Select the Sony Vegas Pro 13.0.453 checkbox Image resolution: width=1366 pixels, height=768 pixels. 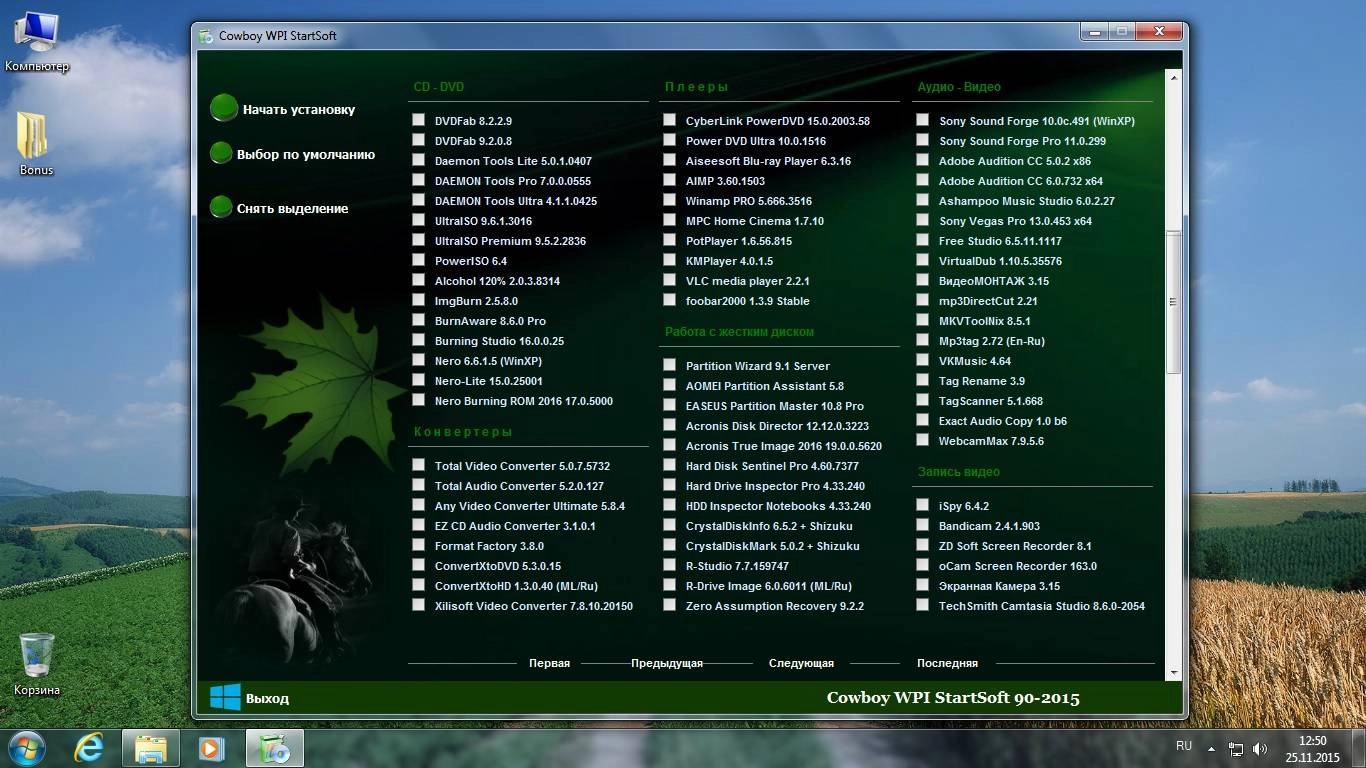point(922,220)
